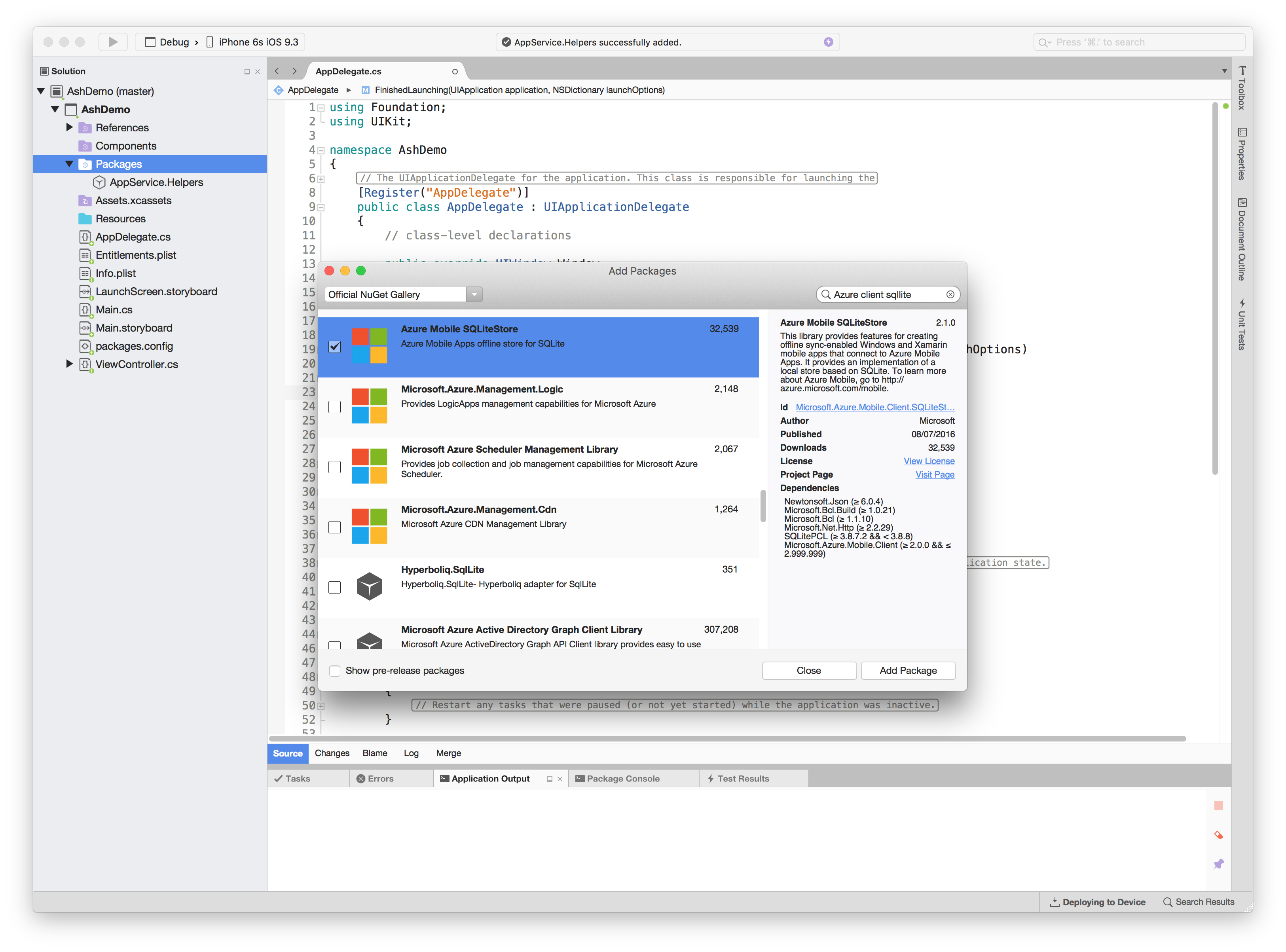Open the Microsoft.Azure.Mobile.Client.SQLiteStore Id link
This screenshot has width=1286, height=952.
[874, 408]
